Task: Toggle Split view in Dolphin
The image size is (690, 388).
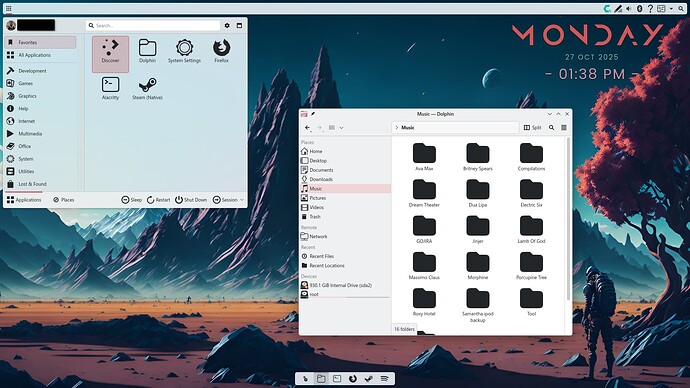Action: 532,128
